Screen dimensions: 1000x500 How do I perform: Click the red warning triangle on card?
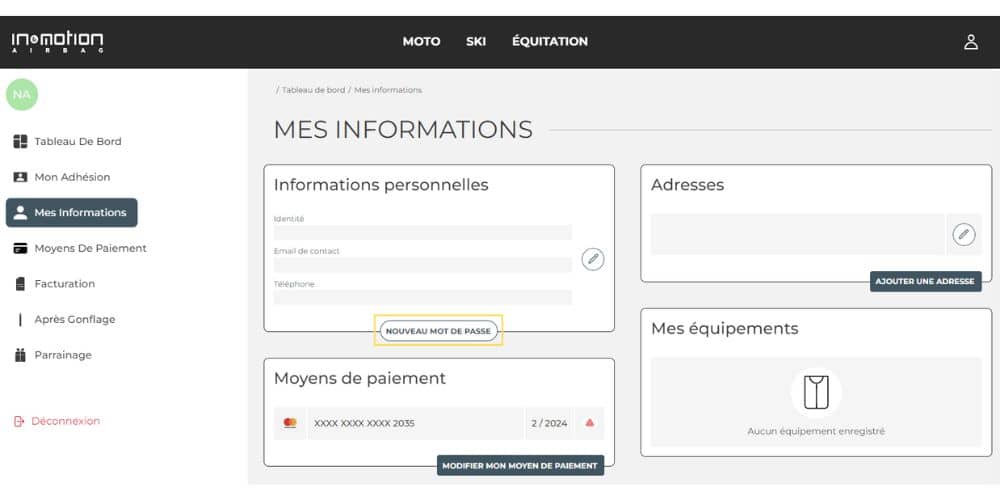tap(589, 423)
